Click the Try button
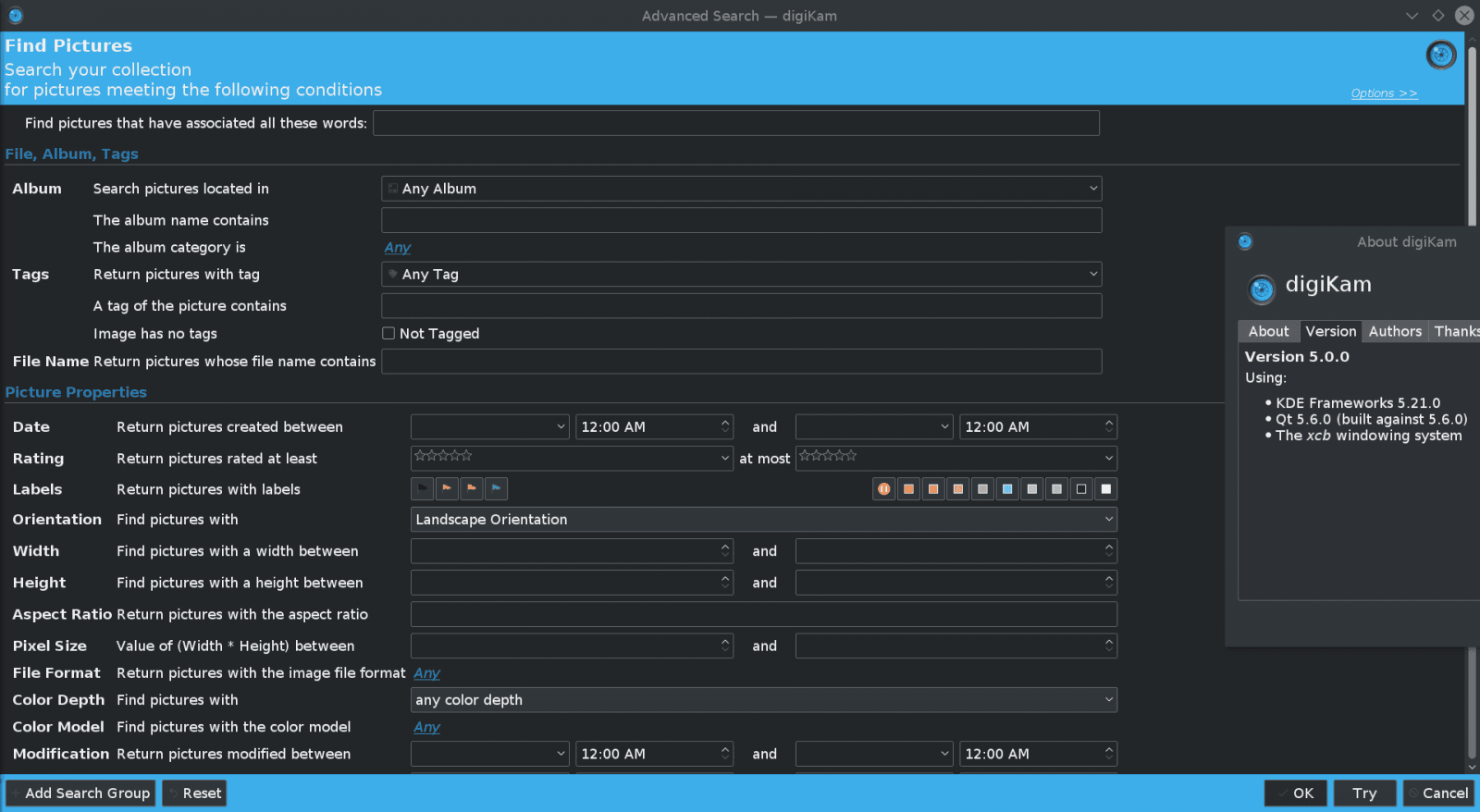This screenshot has height=812, width=1480. pyautogui.click(x=1364, y=794)
